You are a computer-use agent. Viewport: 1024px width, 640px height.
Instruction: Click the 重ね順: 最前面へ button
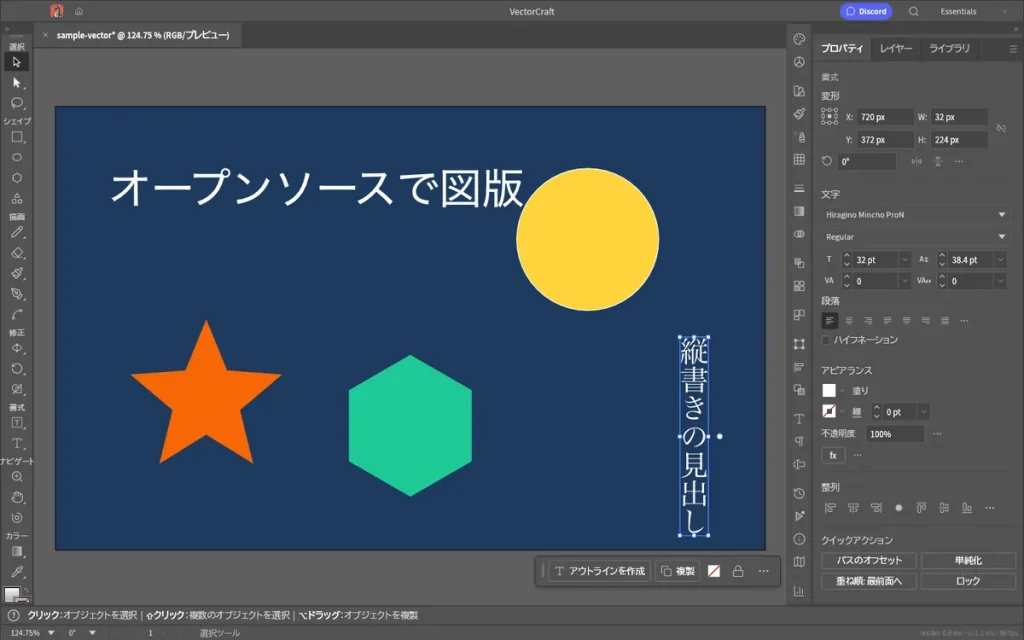tap(869, 581)
